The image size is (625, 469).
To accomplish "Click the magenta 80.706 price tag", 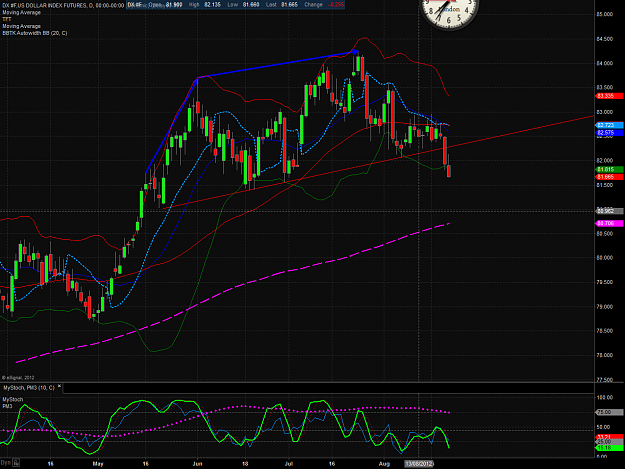I will pos(609,224).
